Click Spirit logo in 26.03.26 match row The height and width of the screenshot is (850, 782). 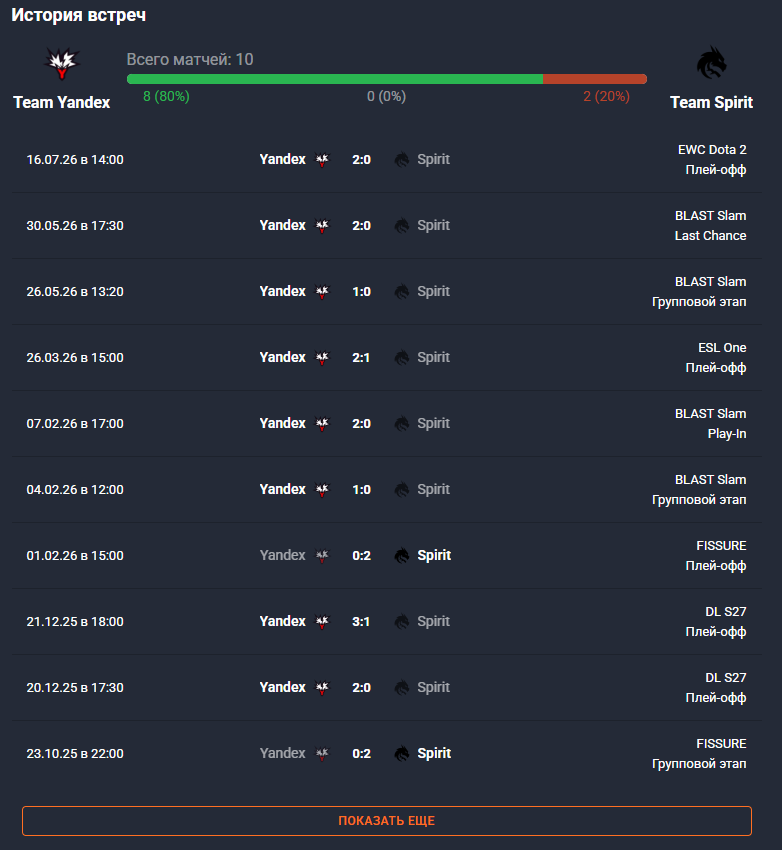click(x=402, y=358)
